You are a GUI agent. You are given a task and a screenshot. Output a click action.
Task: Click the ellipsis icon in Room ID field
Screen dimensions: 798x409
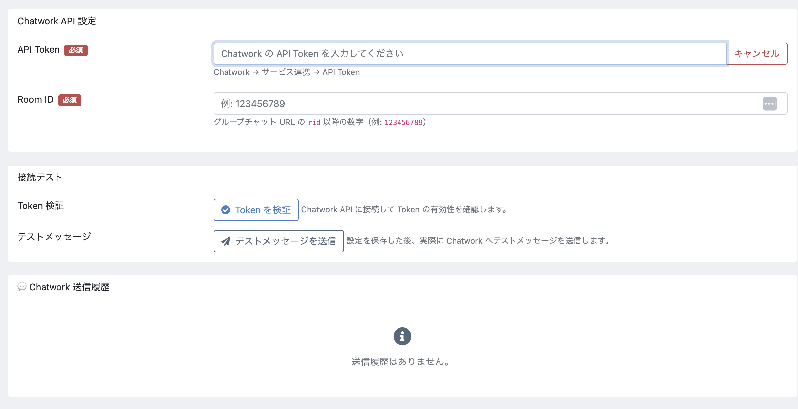point(770,104)
